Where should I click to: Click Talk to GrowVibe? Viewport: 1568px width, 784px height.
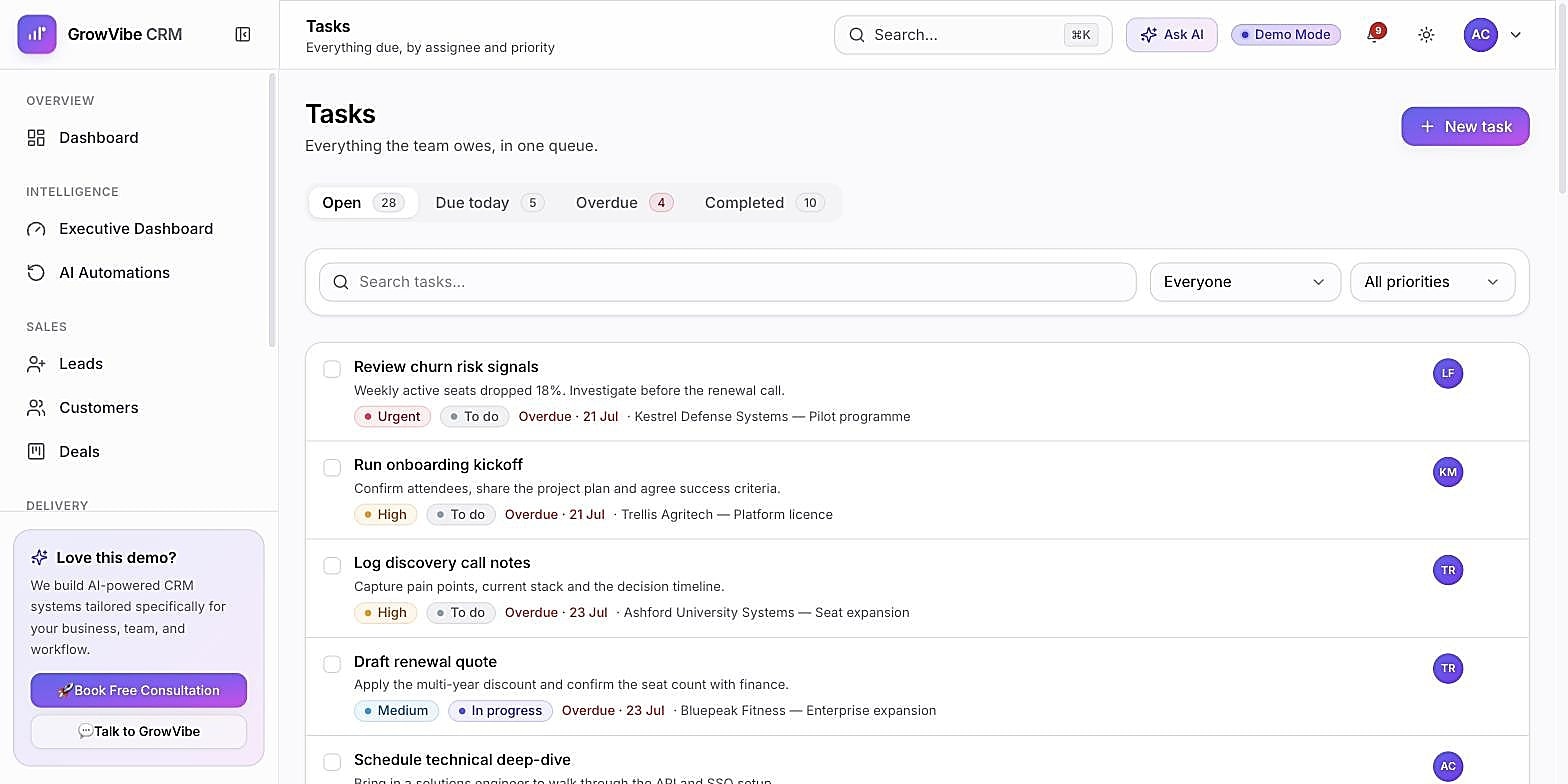coord(139,731)
